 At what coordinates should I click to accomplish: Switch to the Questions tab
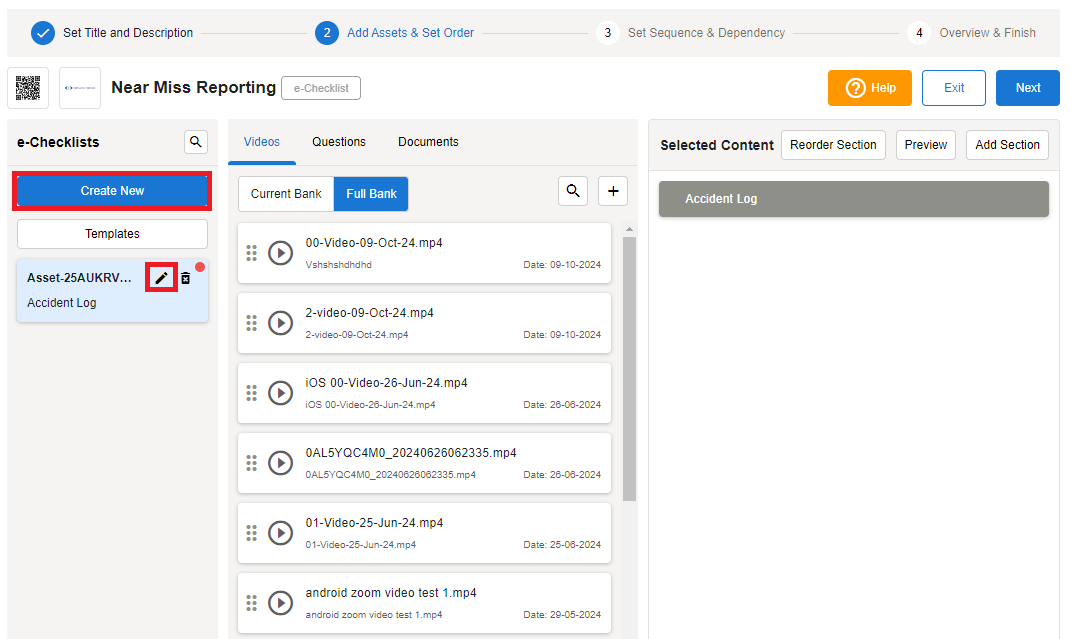pos(339,142)
